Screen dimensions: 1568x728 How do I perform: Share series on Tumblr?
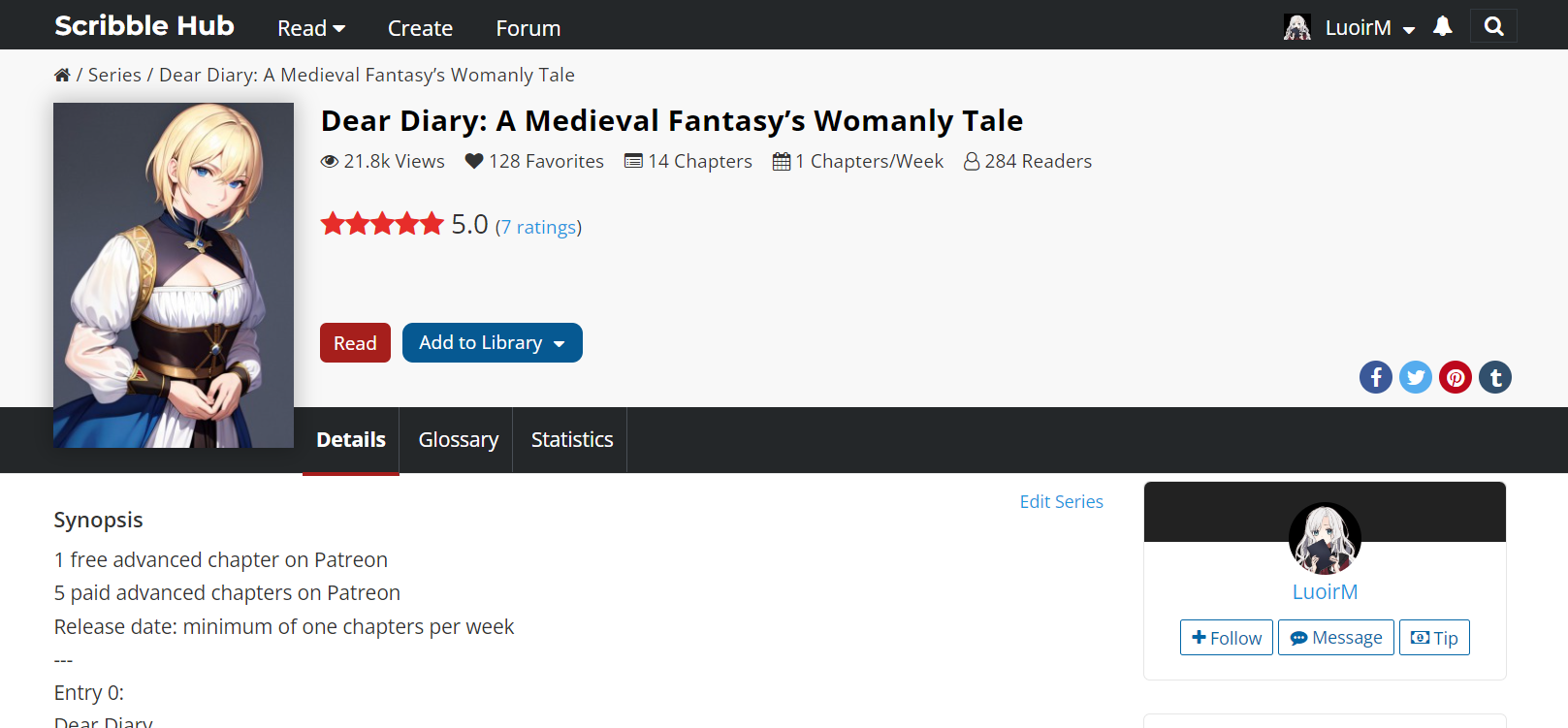(x=1494, y=377)
